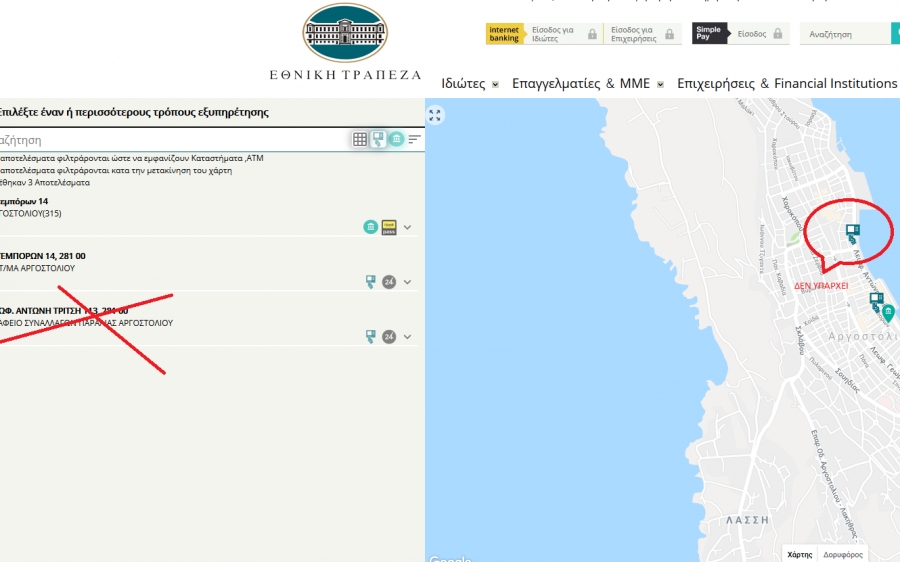
Task: Open Είσοδος για Ιδιώτες login
Action: click(x=553, y=34)
